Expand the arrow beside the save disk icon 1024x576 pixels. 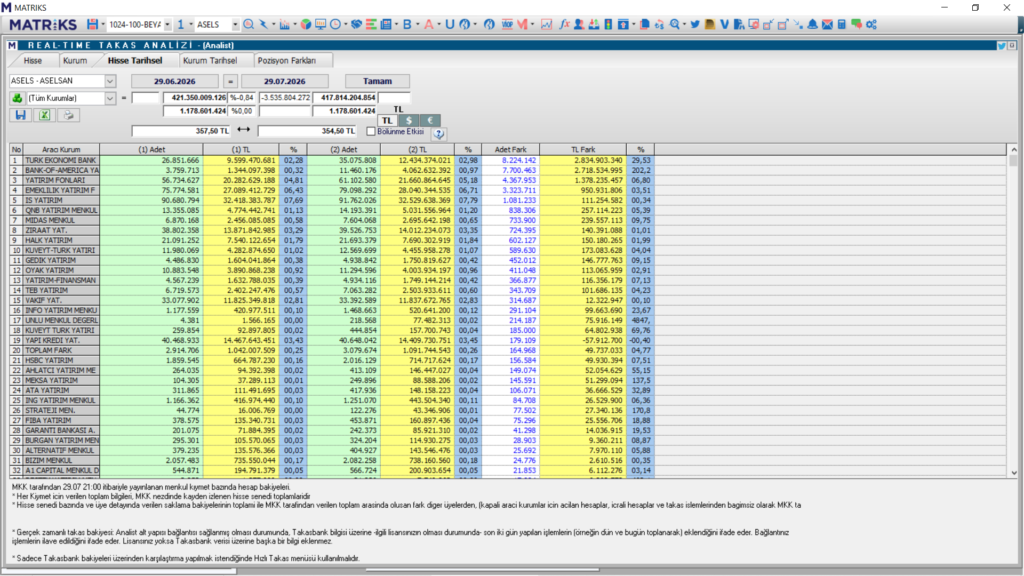tap(103, 25)
